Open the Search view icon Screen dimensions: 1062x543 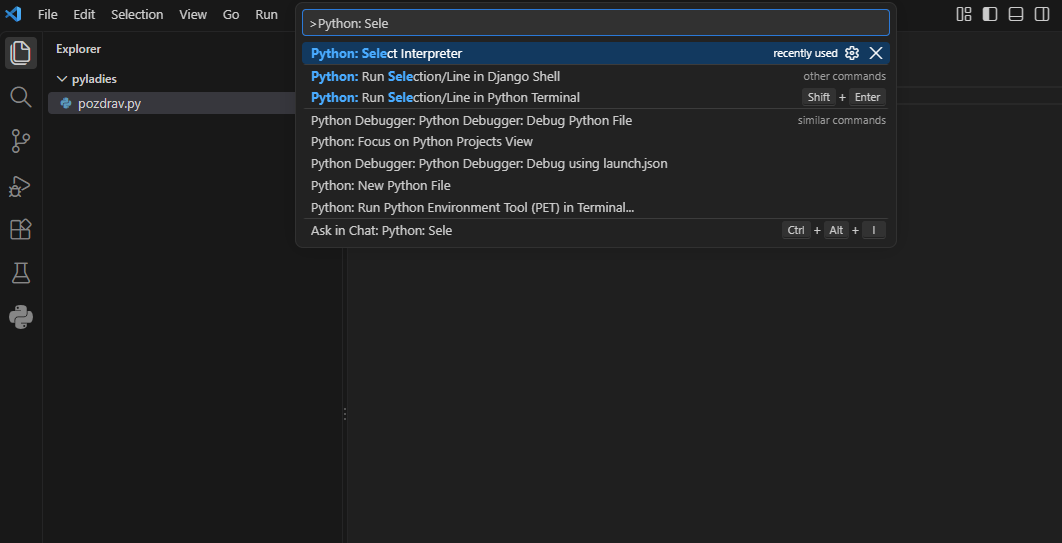(x=21, y=97)
